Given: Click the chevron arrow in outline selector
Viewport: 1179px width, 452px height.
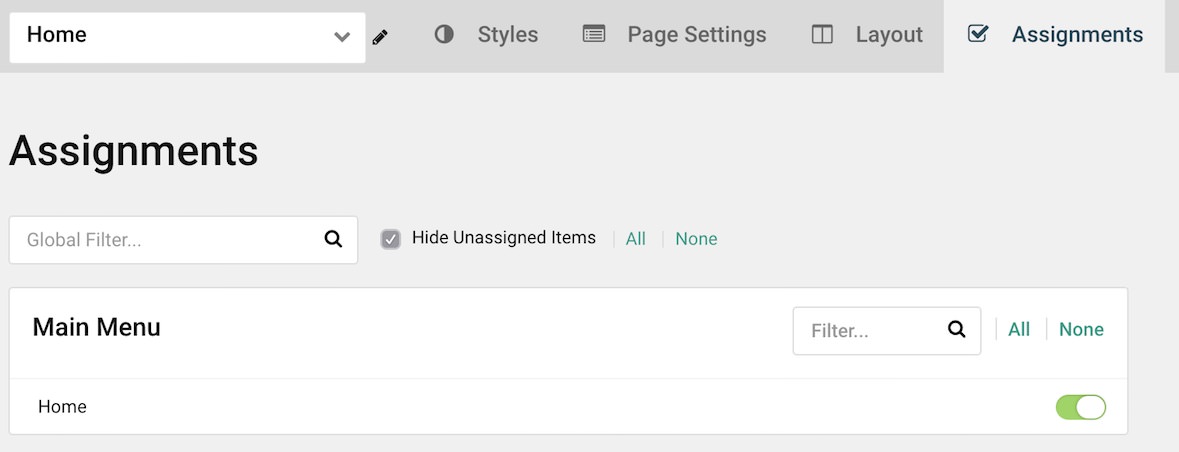Looking at the screenshot, I should [x=342, y=37].
